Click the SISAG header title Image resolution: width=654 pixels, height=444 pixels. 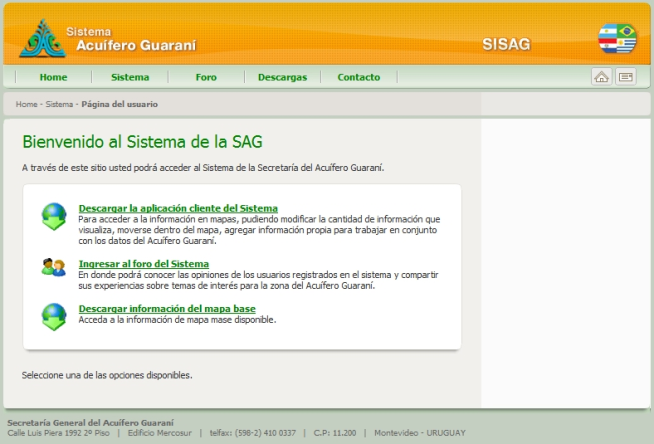[x=505, y=45]
